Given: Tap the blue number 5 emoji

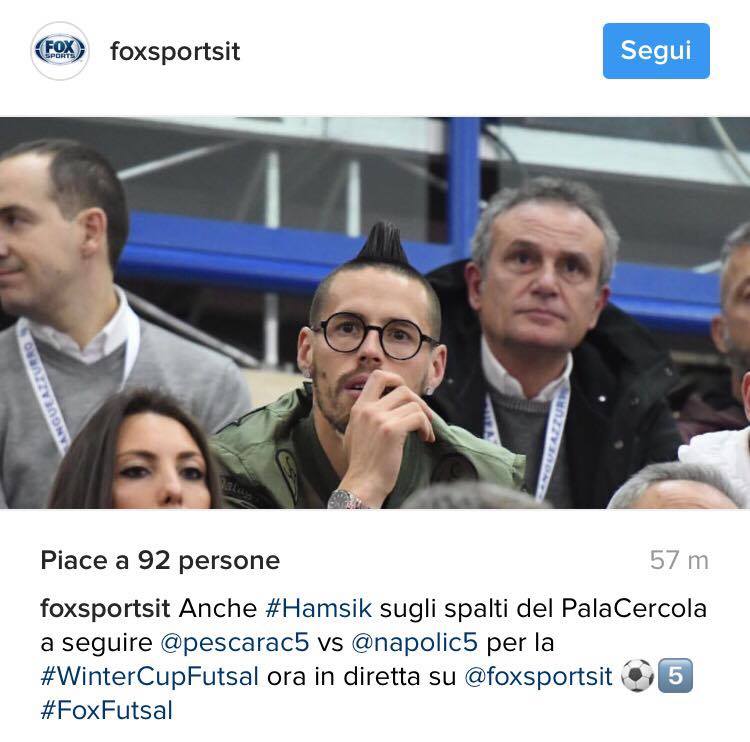Looking at the screenshot, I should tap(675, 676).
